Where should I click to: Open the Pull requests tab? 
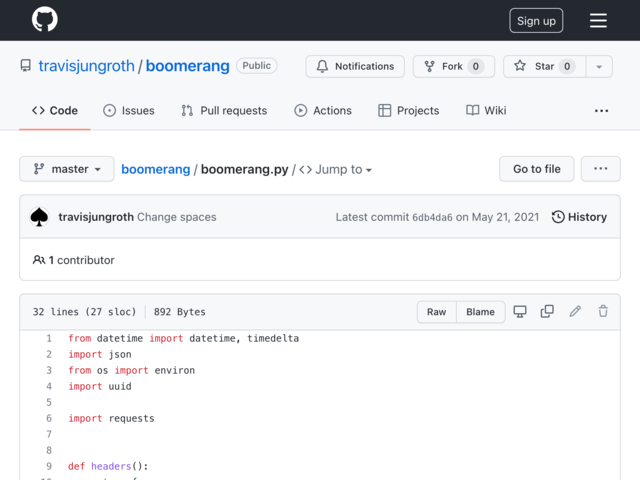224,111
